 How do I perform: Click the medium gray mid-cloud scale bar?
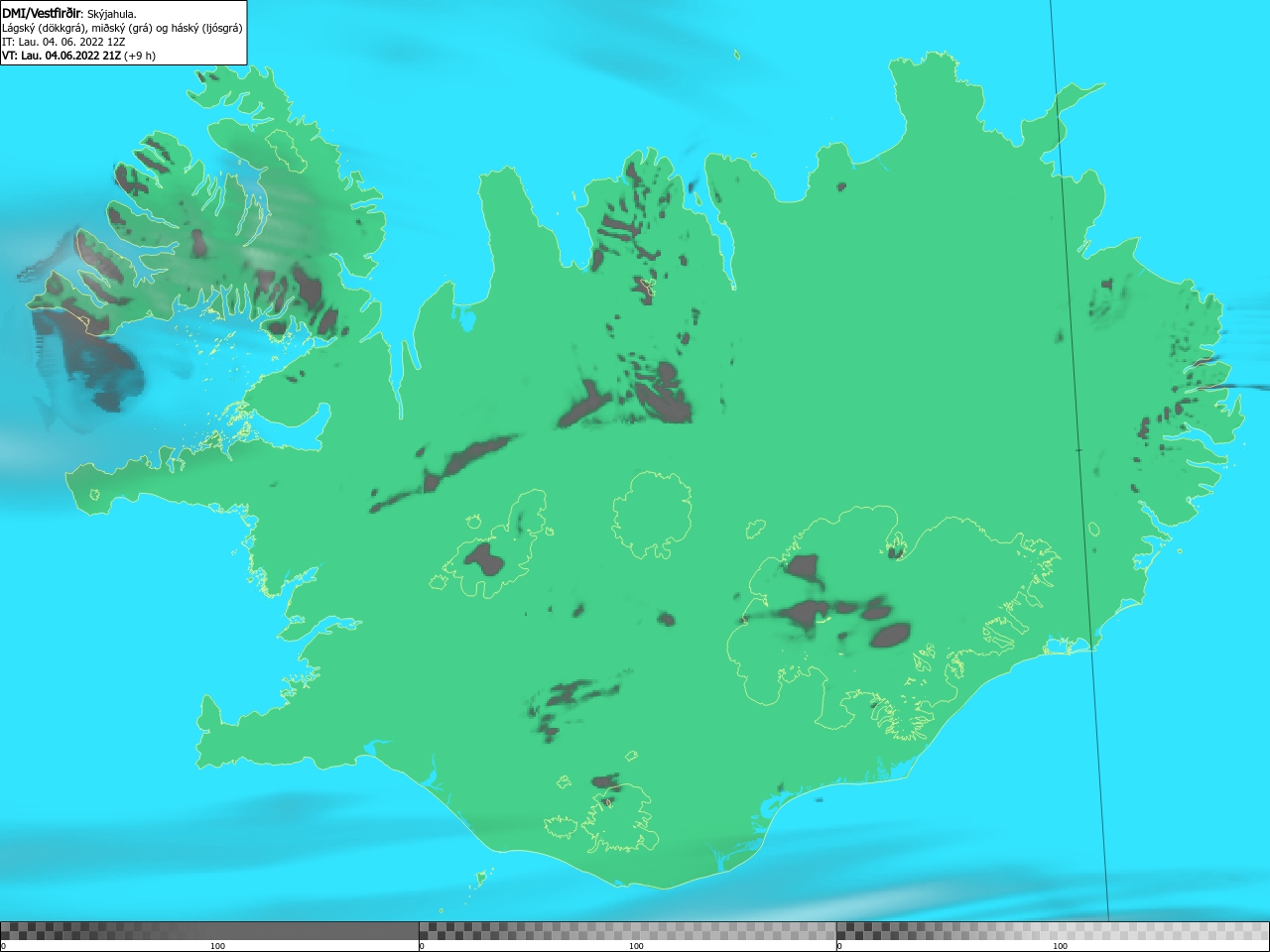(x=628, y=931)
